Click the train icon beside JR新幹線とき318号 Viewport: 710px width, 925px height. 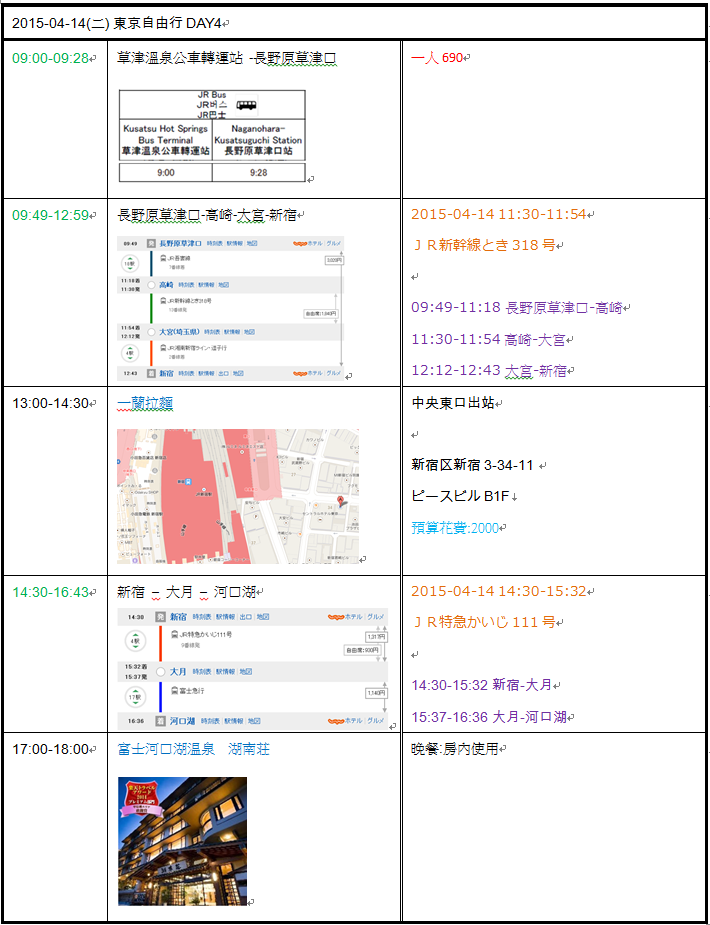coord(163,301)
